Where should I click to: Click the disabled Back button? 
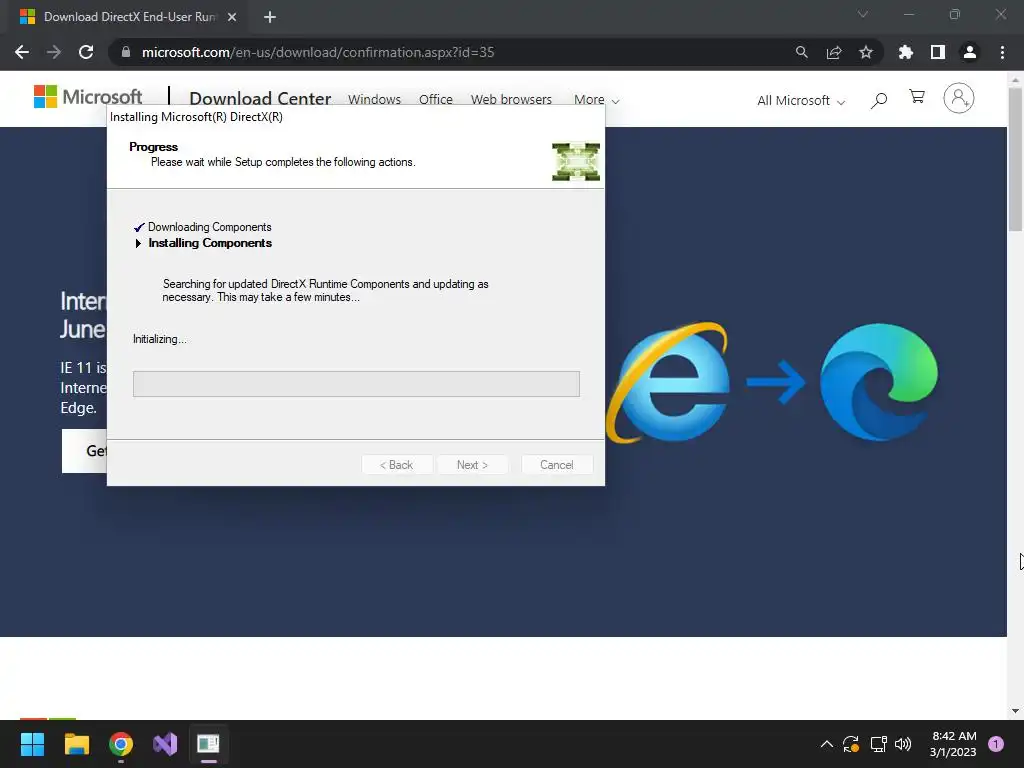(396, 465)
